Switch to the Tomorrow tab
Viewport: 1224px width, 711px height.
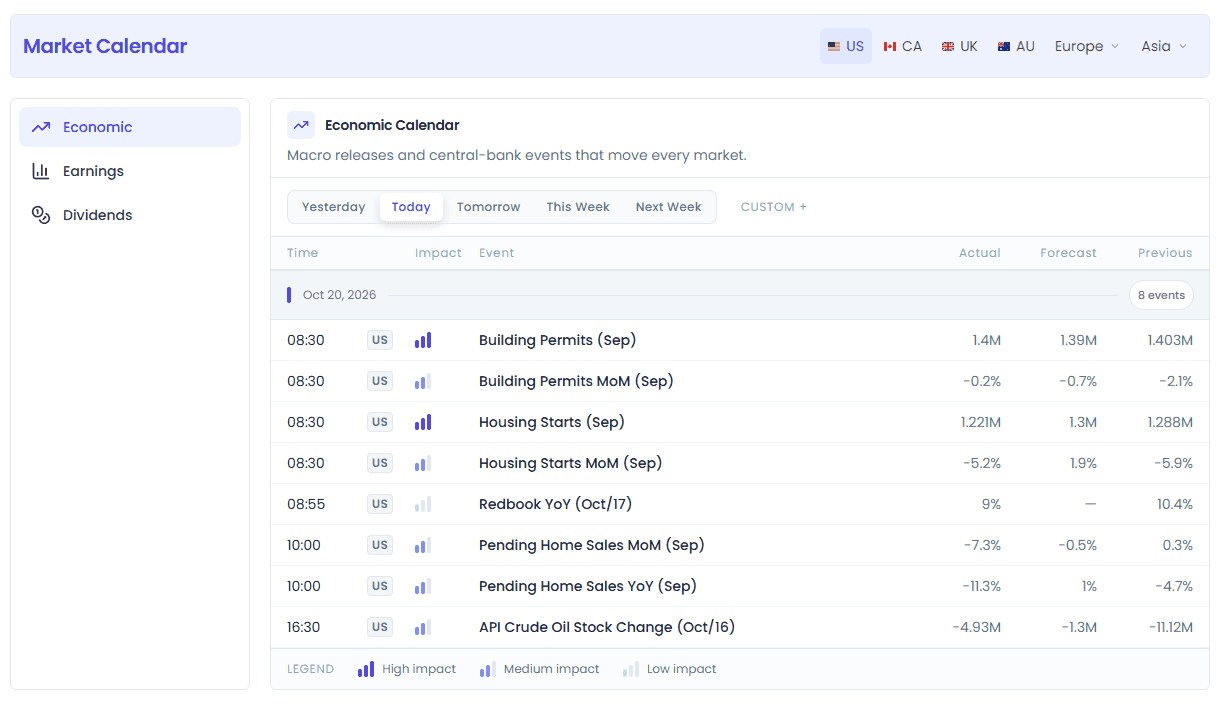[489, 207]
